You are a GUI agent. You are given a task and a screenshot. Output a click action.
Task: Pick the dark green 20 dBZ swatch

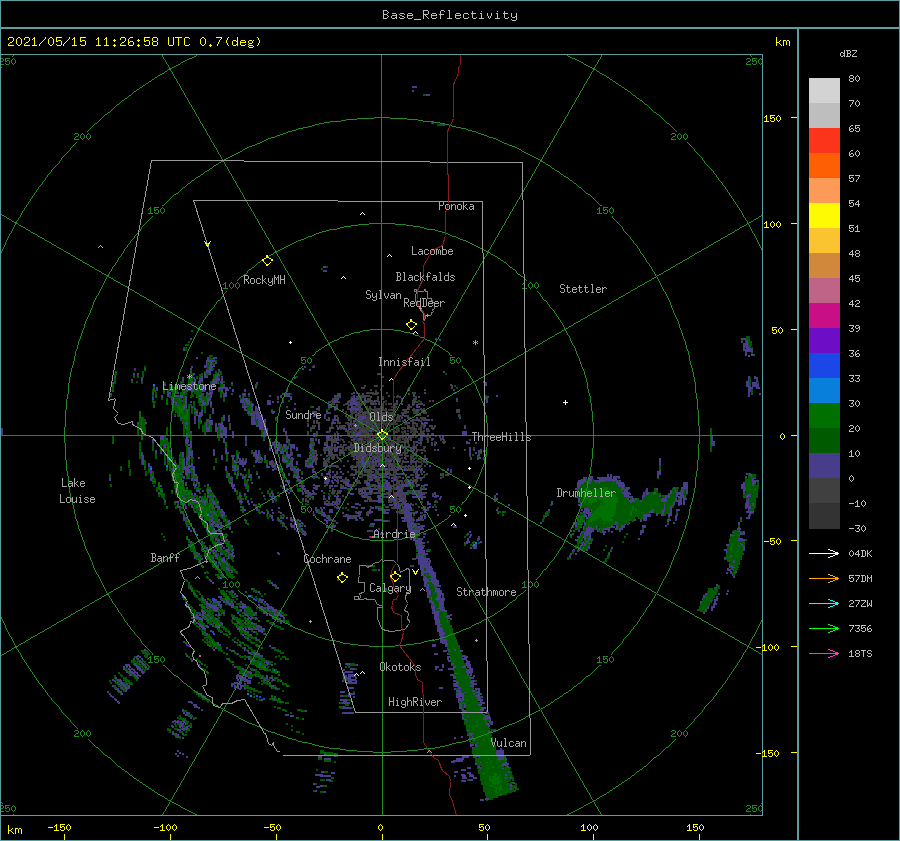point(824,440)
